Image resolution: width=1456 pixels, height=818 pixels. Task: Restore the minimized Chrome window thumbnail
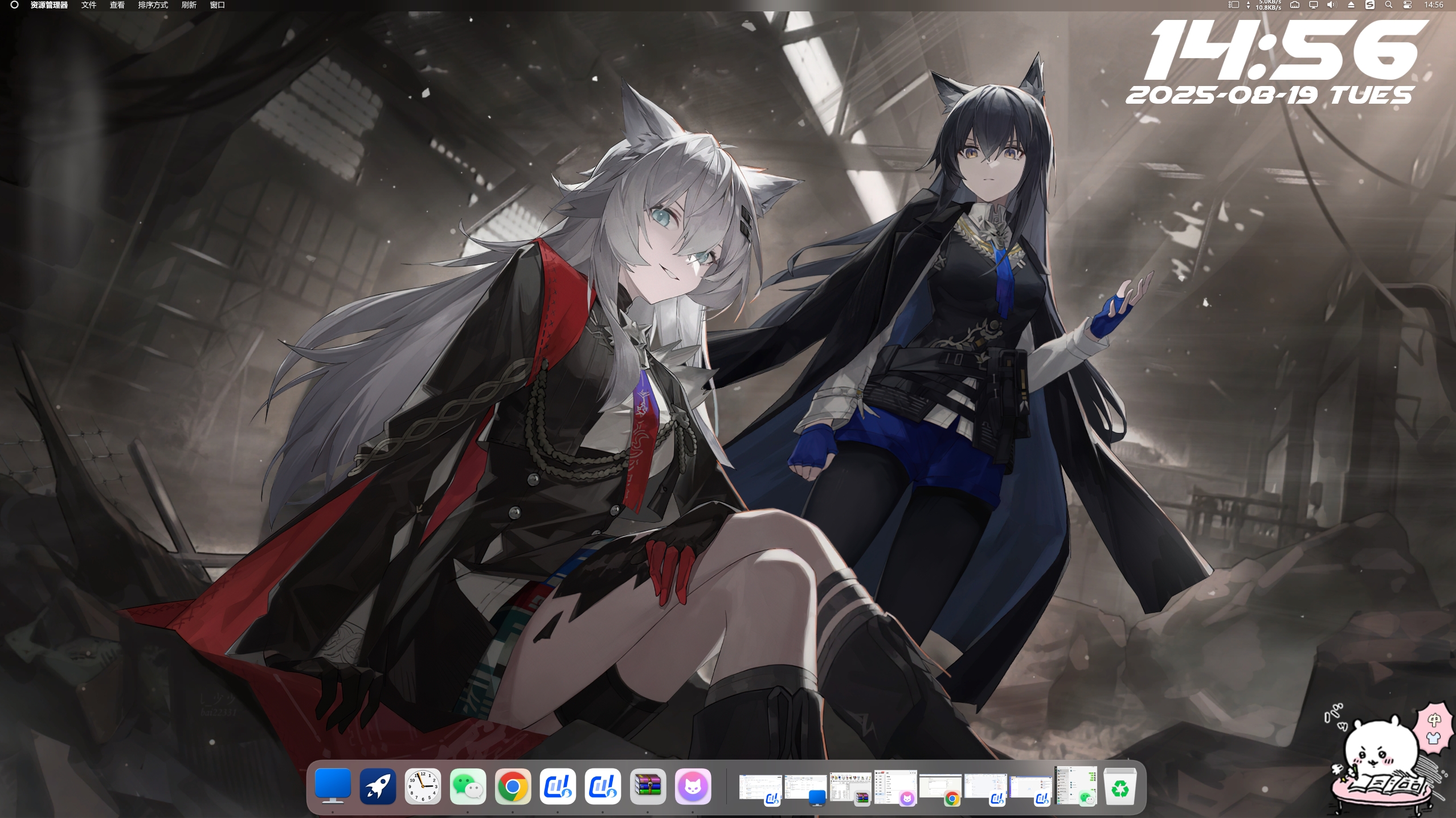tap(940, 790)
